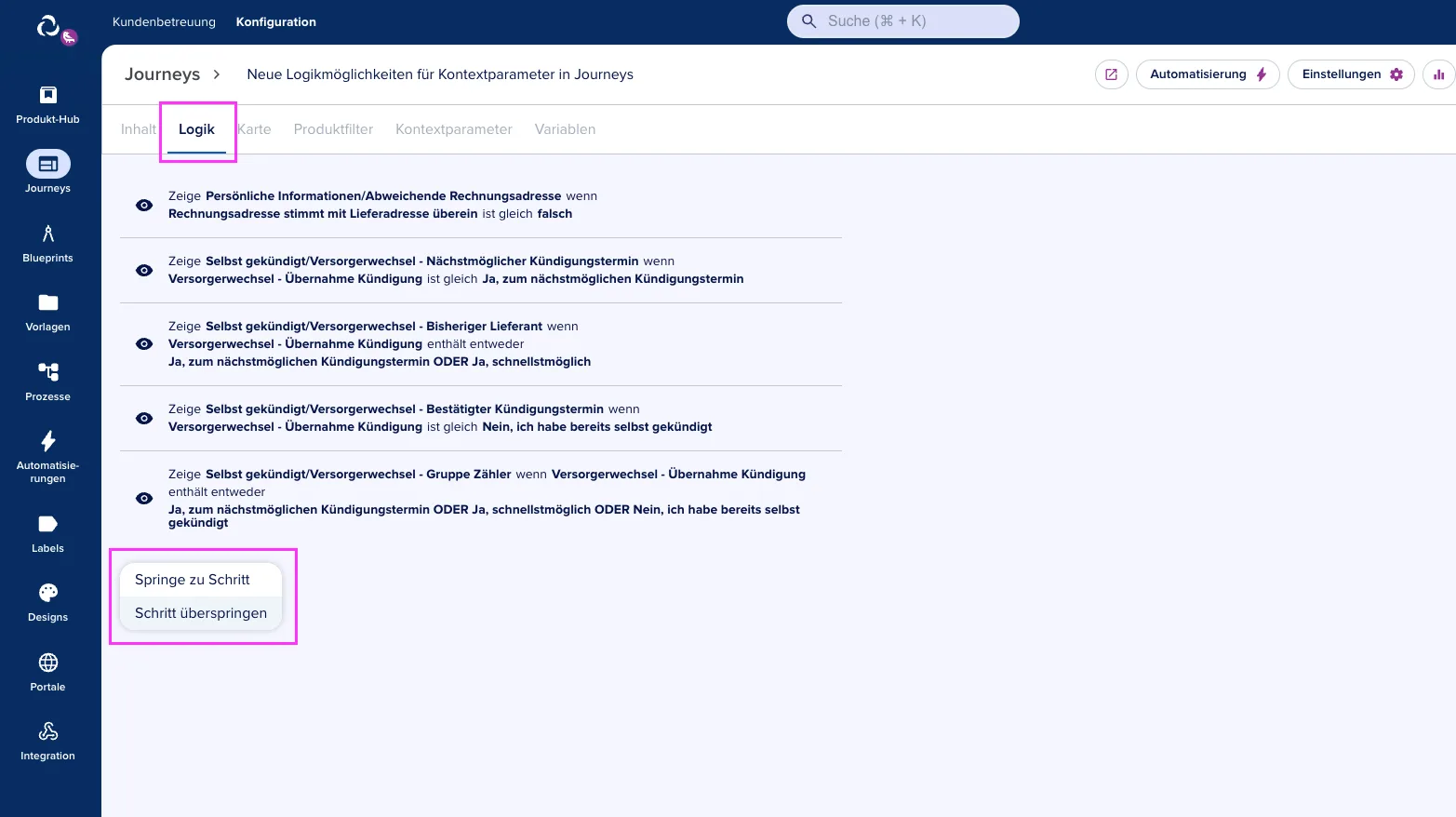Image resolution: width=1456 pixels, height=817 pixels.
Task: Open Labels in the sidebar
Action: [47, 534]
